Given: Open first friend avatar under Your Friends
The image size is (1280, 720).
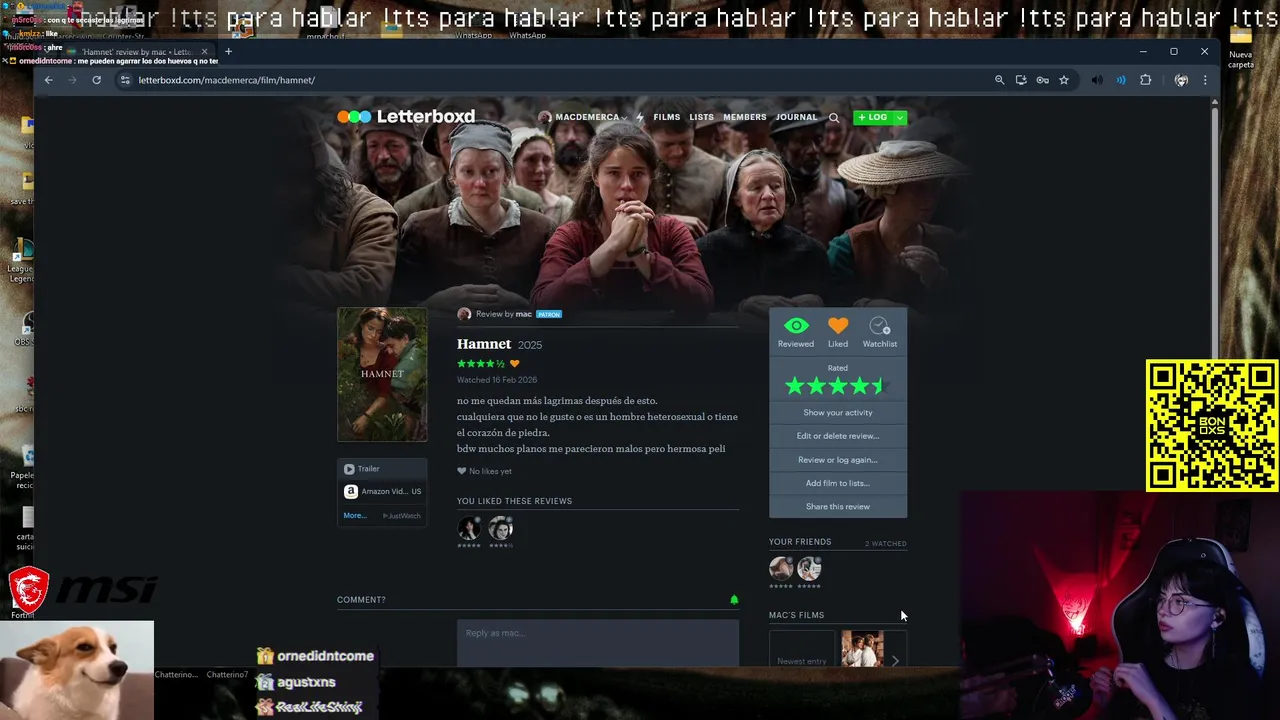Looking at the screenshot, I should 781,569.
